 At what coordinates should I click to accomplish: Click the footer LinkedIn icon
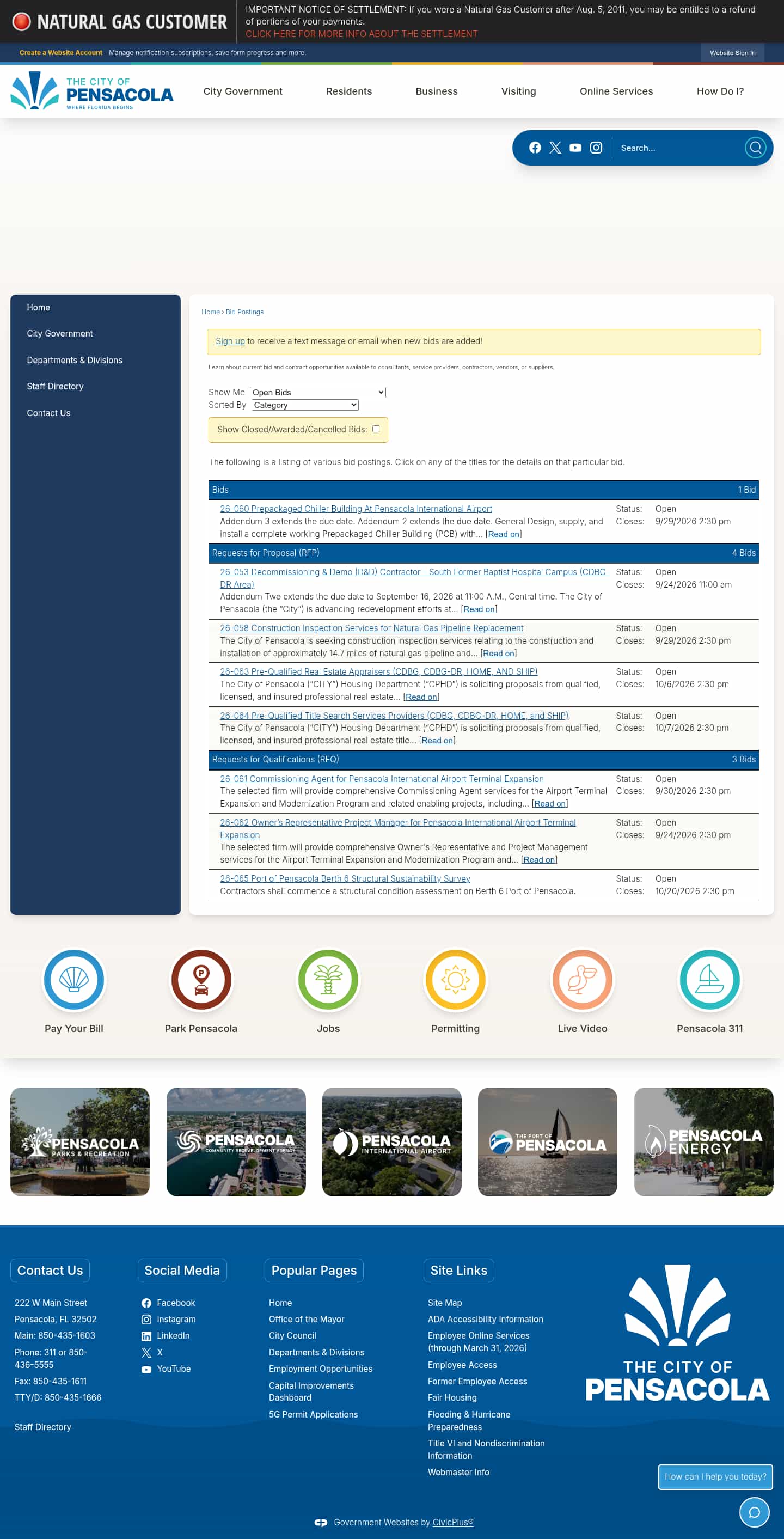pos(146,1336)
